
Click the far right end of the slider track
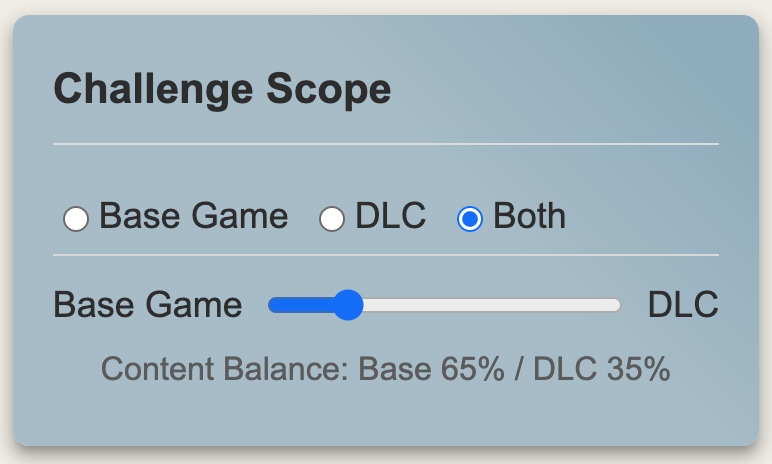pyautogui.click(x=617, y=305)
